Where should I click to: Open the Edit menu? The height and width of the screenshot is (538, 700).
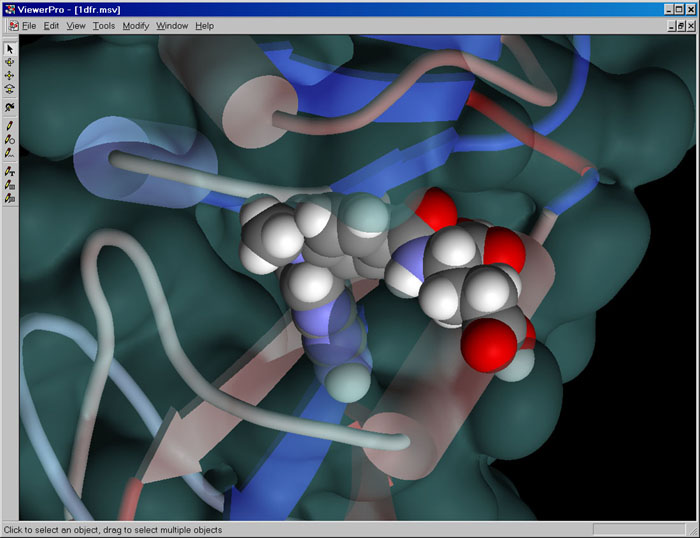pyautogui.click(x=51, y=26)
